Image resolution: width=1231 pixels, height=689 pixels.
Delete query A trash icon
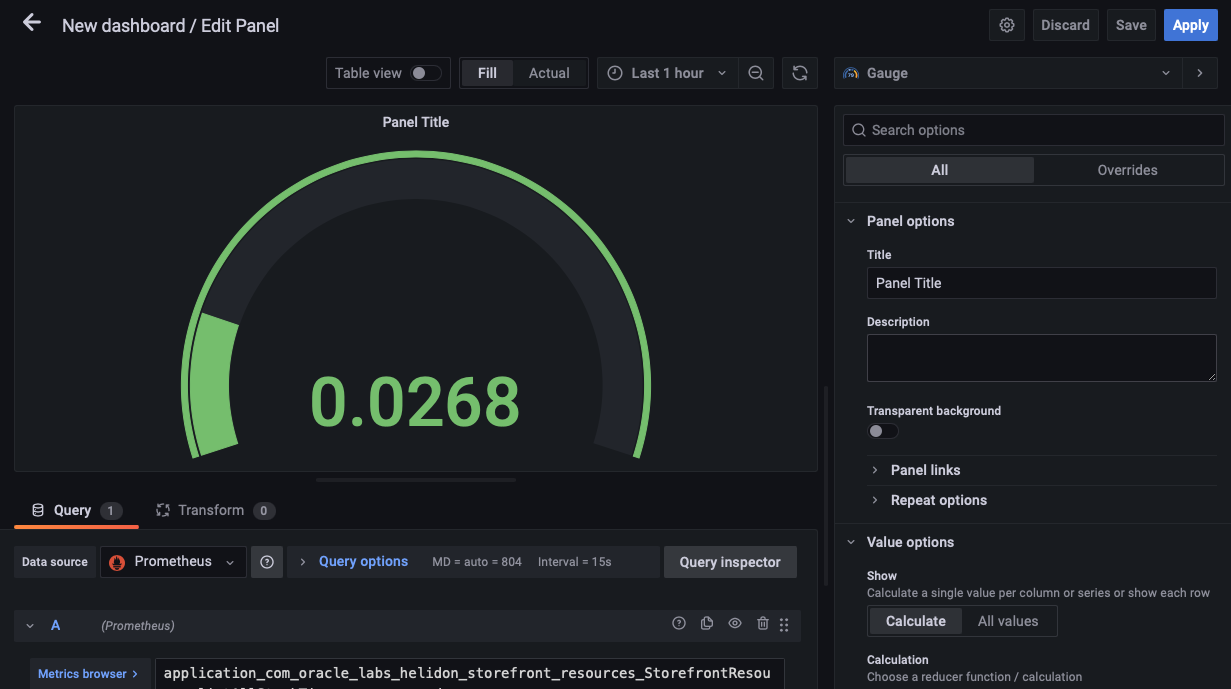click(x=763, y=623)
